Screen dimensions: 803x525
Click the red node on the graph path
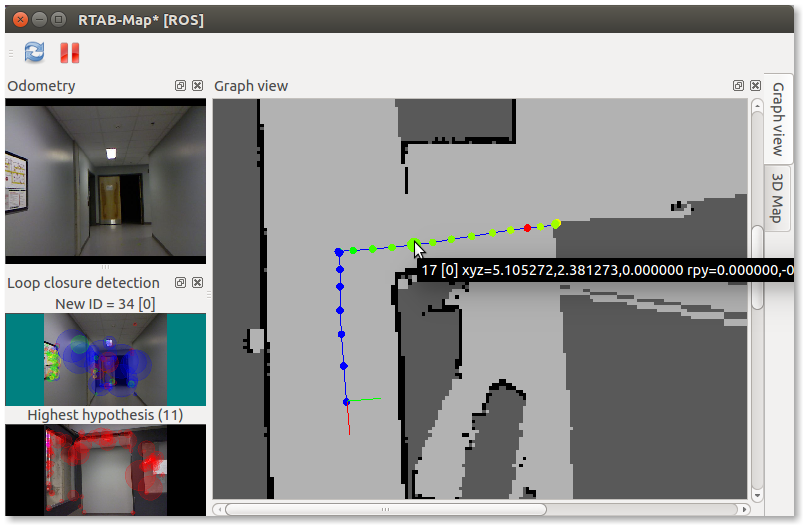point(527,228)
